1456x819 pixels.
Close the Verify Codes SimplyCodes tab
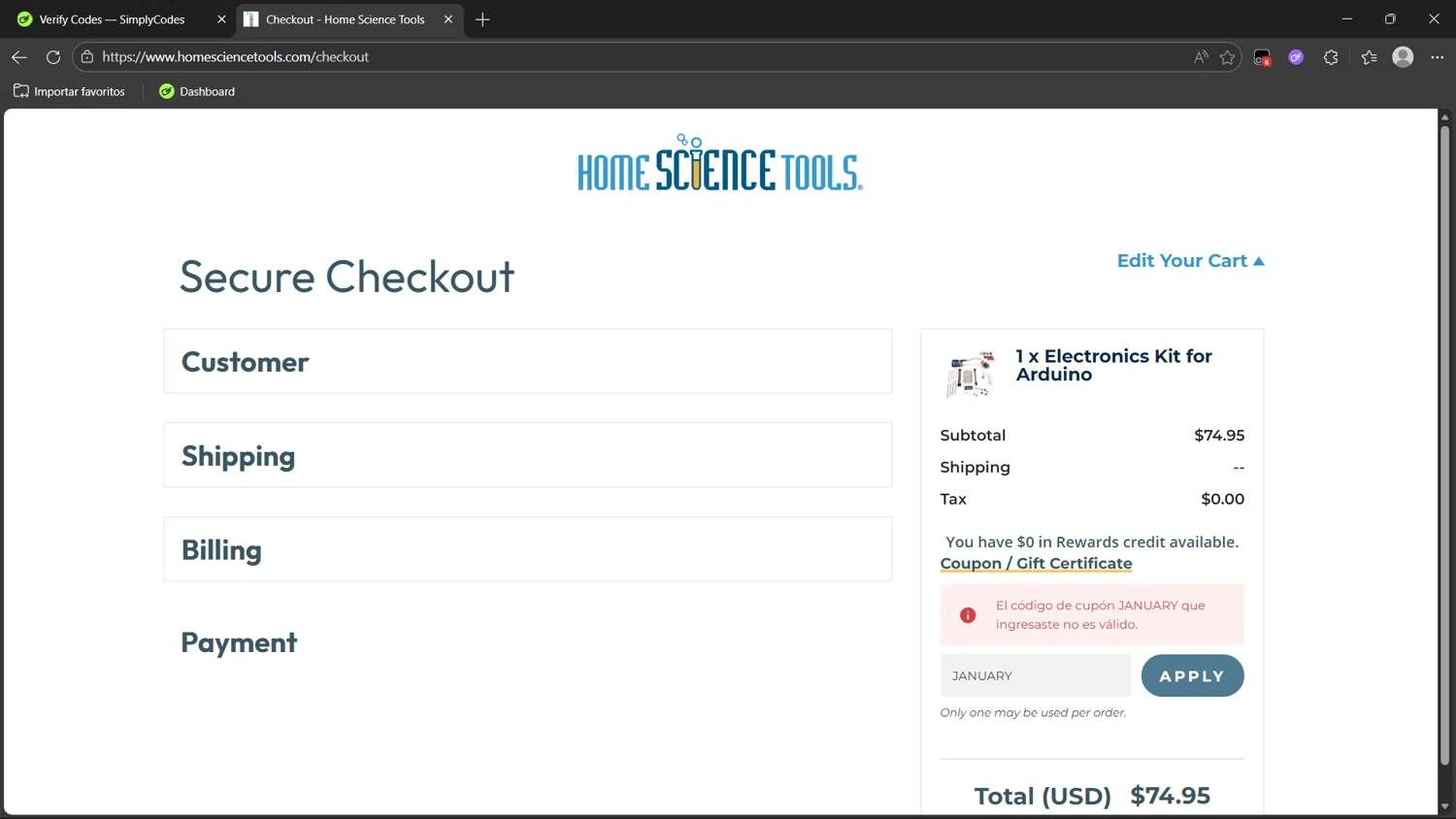click(x=221, y=19)
